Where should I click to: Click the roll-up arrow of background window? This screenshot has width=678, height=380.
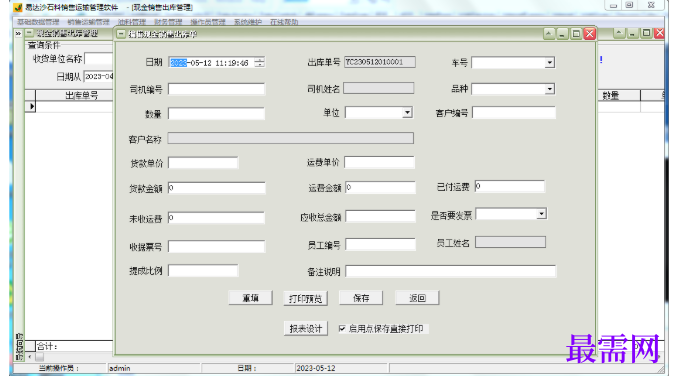tap(619, 33)
